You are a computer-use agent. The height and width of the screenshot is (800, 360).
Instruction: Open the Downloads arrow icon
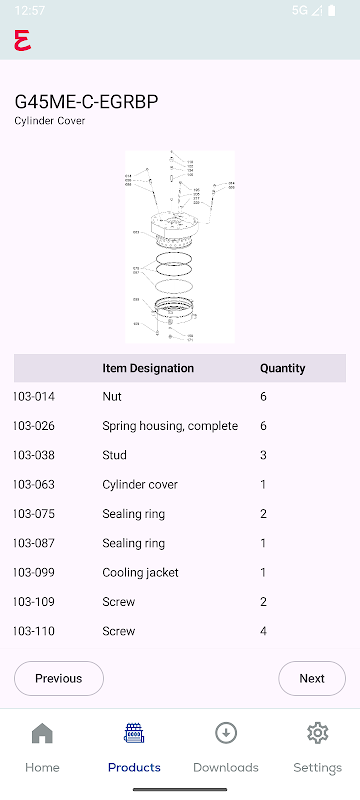click(225, 734)
